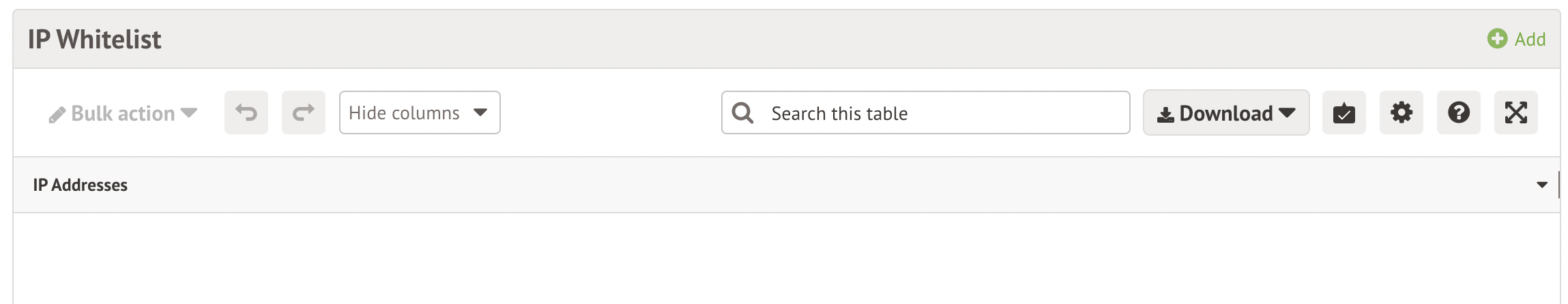Viewport: 1568px width, 304px height.
Task: Click the green plus Add icon
Action: tap(1497, 39)
